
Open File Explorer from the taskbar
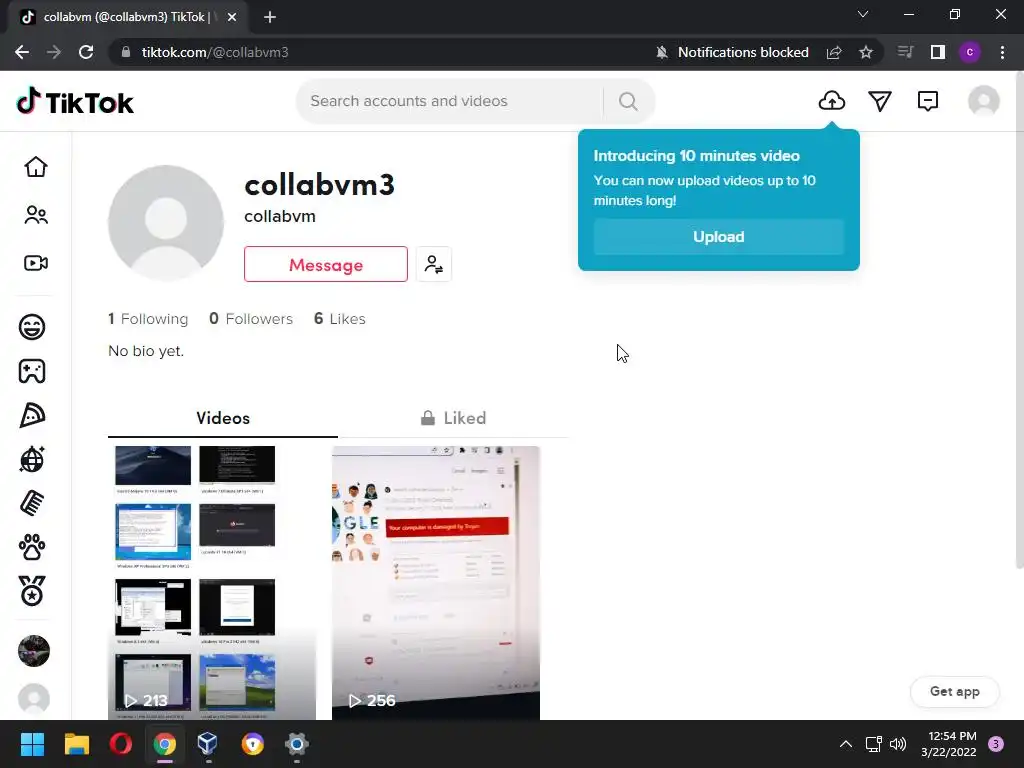click(x=76, y=744)
